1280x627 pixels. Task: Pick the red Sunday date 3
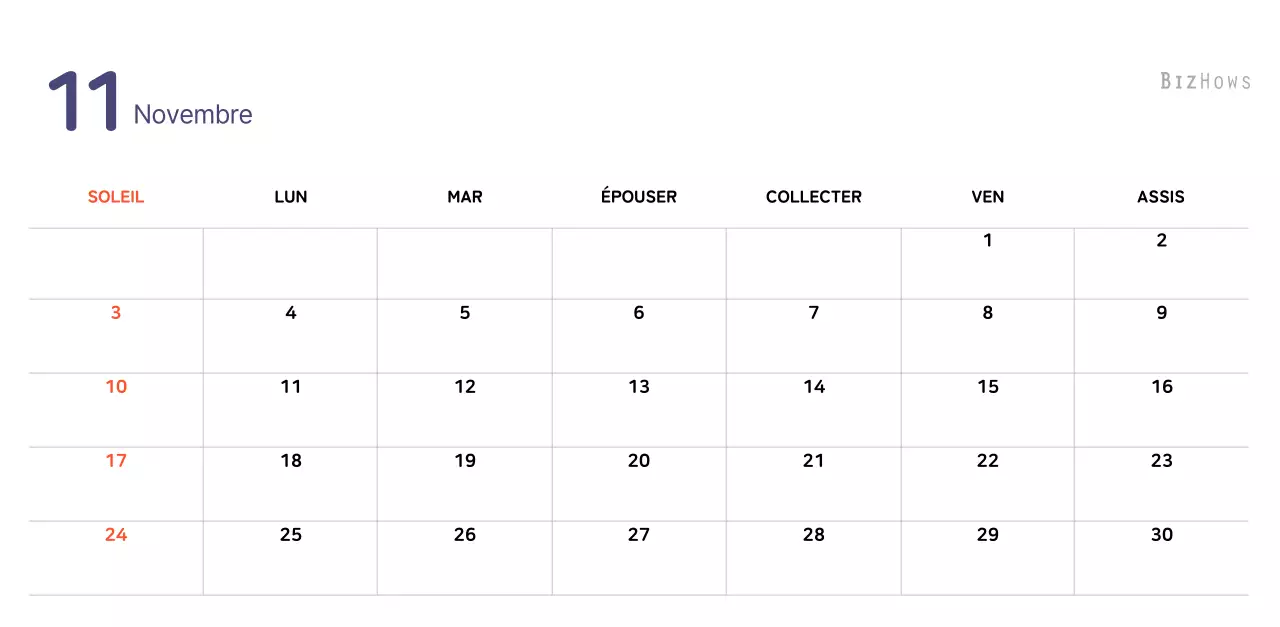(x=116, y=313)
